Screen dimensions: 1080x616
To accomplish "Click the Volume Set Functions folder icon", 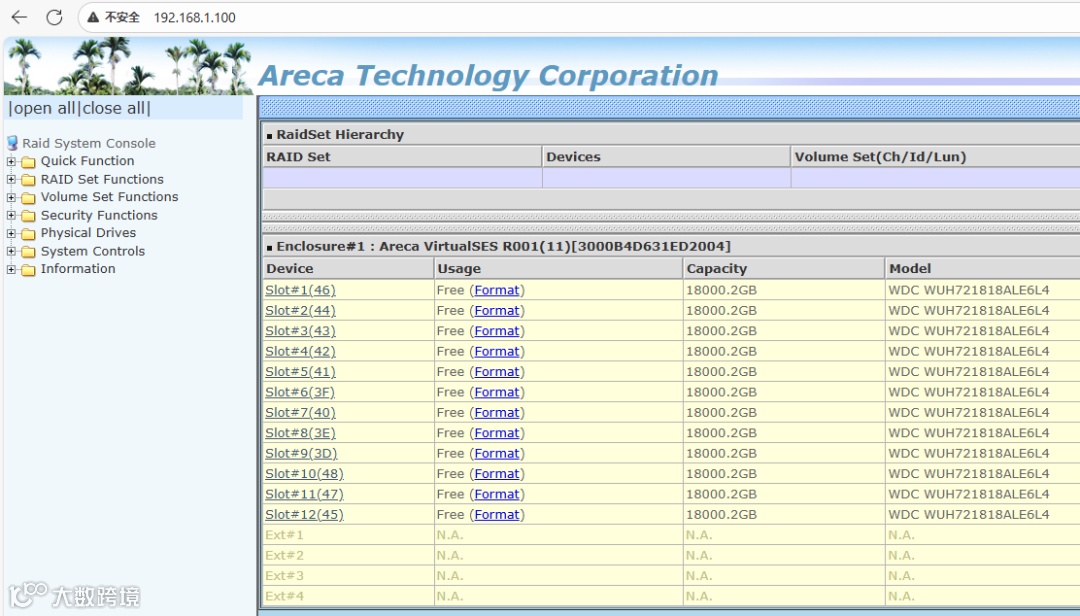I will pos(28,198).
